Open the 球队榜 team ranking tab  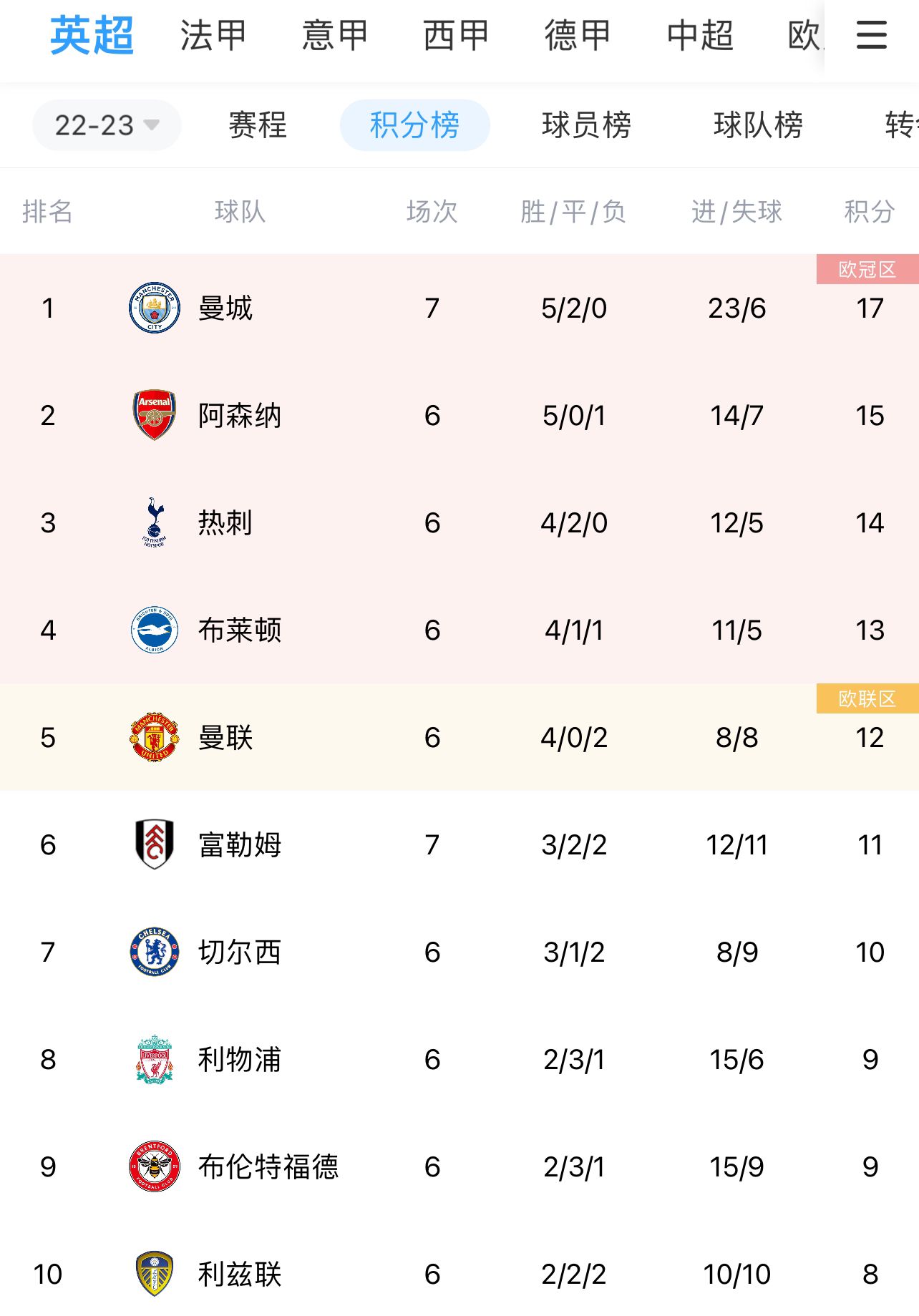point(758,125)
